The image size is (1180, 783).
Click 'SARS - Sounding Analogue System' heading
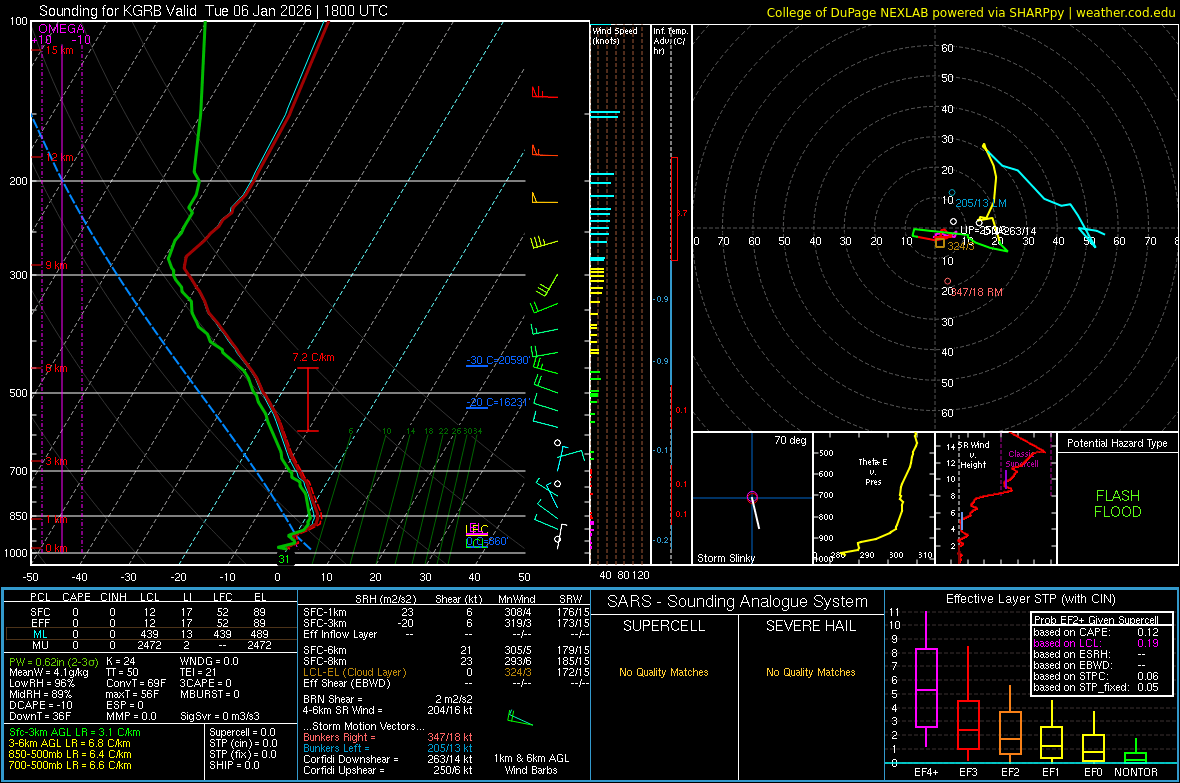point(738,602)
